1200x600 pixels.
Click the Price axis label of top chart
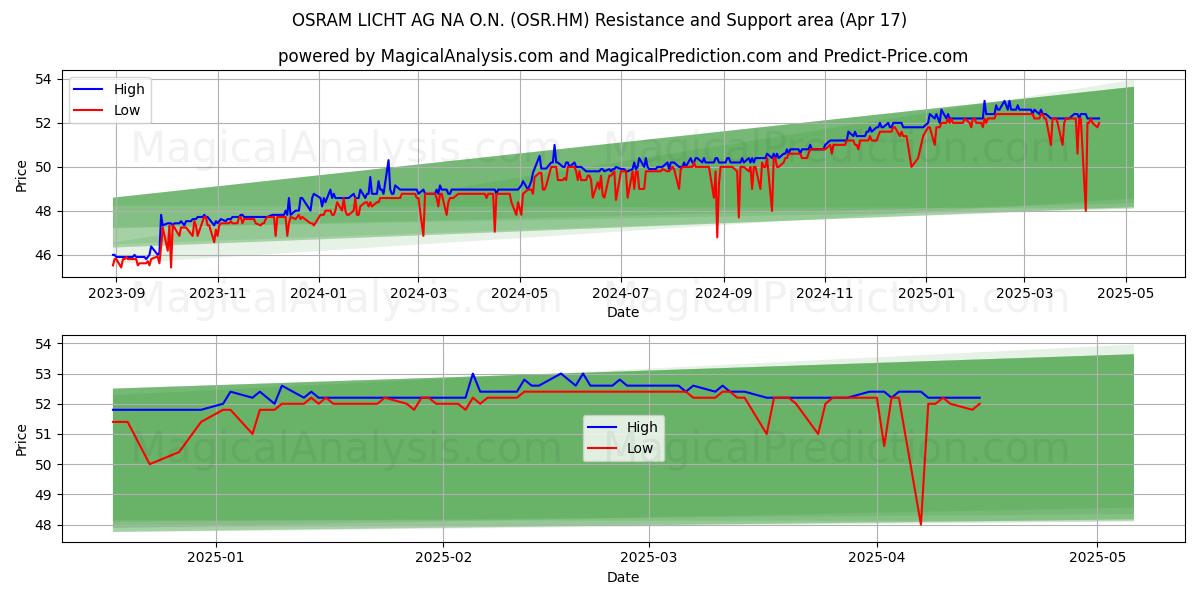coord(22,176)
